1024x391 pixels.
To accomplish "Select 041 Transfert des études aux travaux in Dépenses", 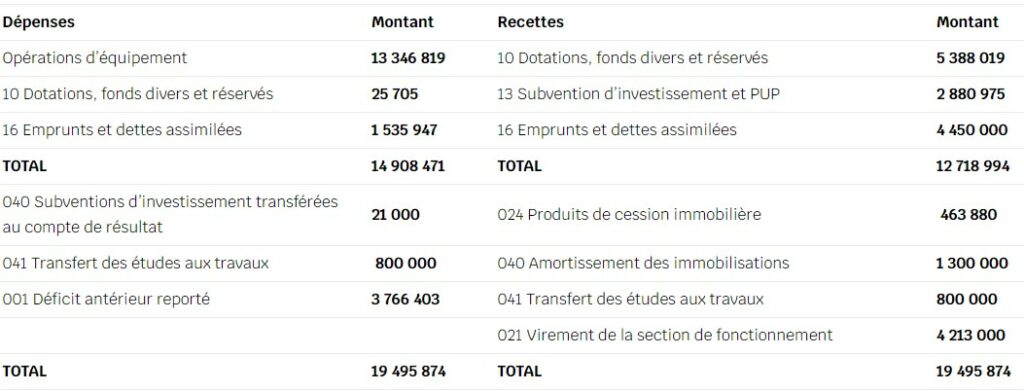I will point(136,264).
